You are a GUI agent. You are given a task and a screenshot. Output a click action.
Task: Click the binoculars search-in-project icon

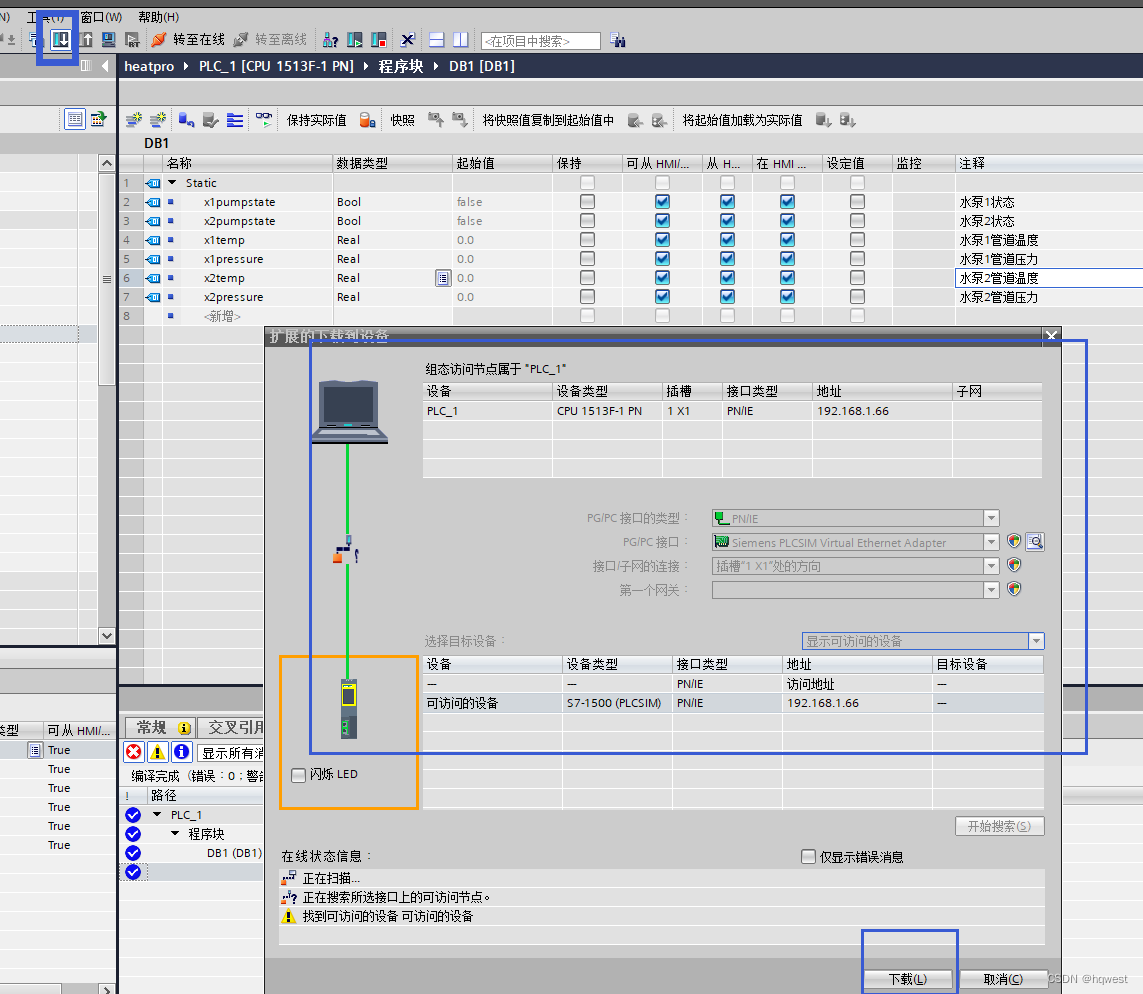[x=617, y=41]
